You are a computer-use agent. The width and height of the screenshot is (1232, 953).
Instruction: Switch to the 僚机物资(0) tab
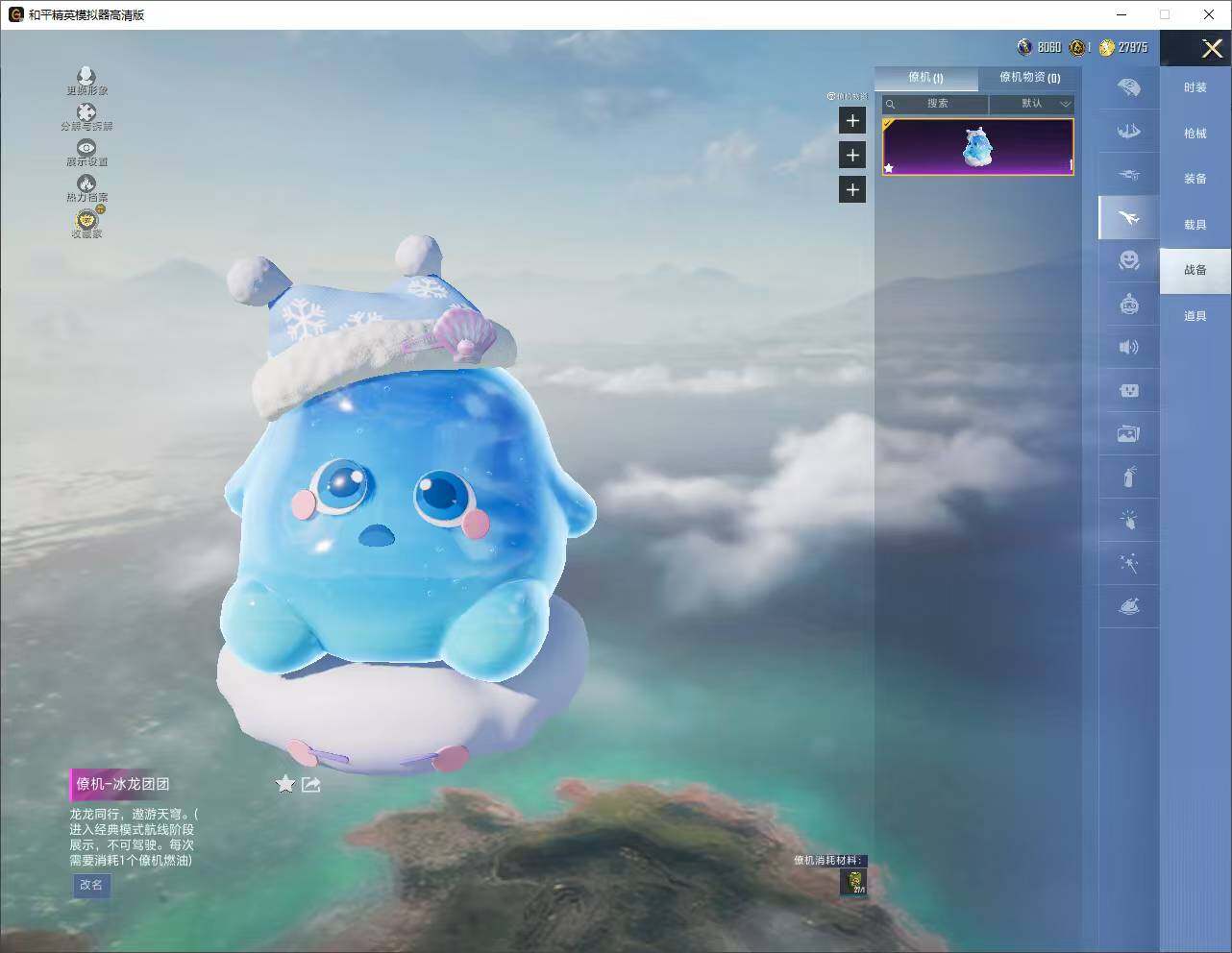tap(1029, 78)
